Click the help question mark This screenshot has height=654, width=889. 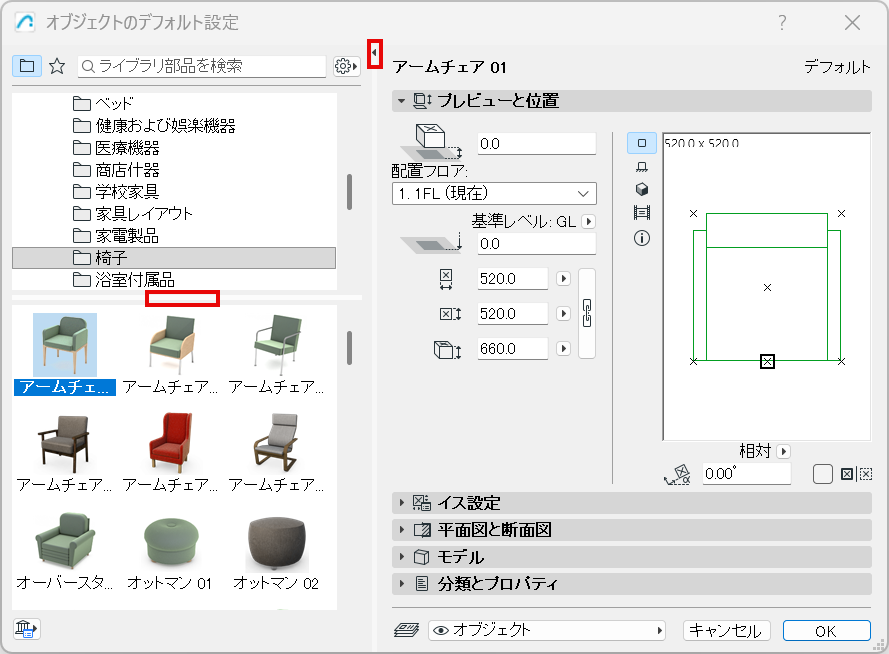(x=782, y=23)
